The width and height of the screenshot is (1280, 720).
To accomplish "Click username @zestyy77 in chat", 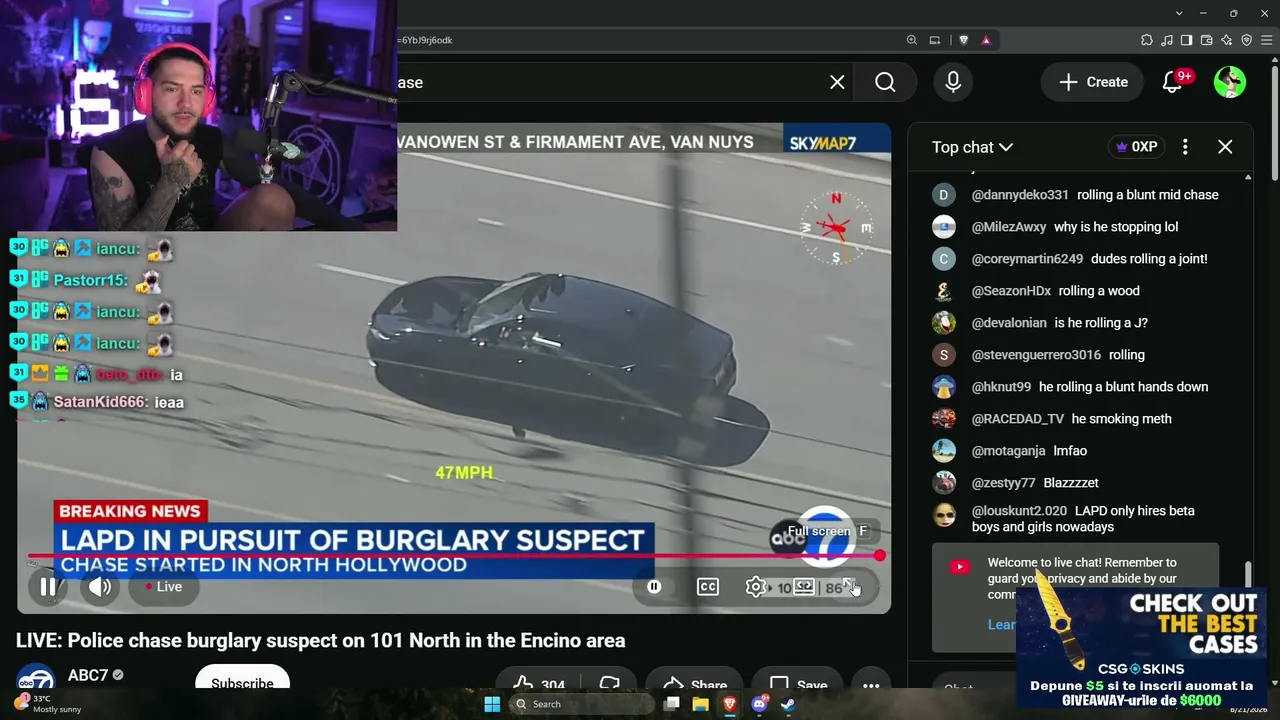I will point(1003,483).
